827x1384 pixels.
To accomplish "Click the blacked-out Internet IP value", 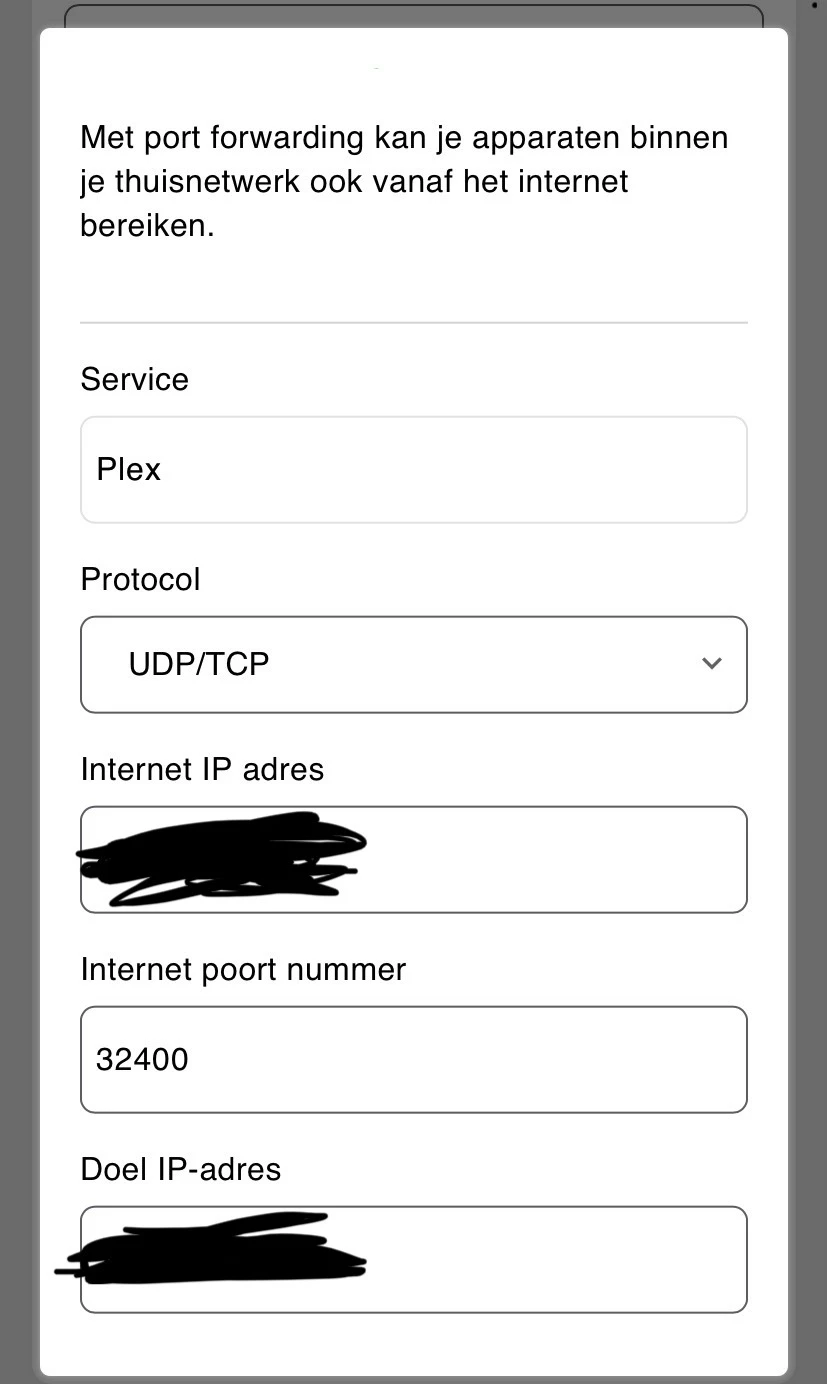I will (x=225, y=858).
